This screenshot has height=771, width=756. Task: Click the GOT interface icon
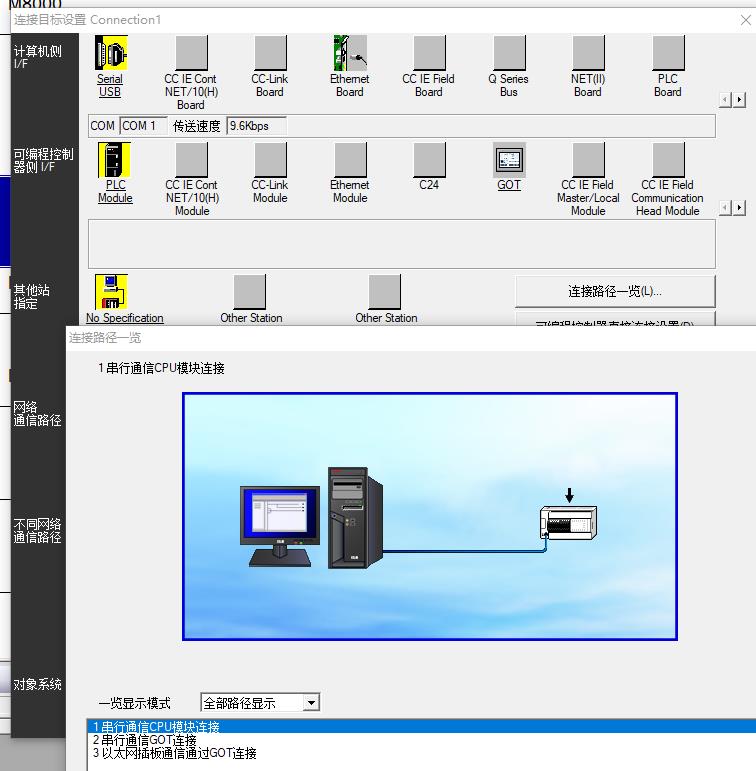(x=509, y=160)
